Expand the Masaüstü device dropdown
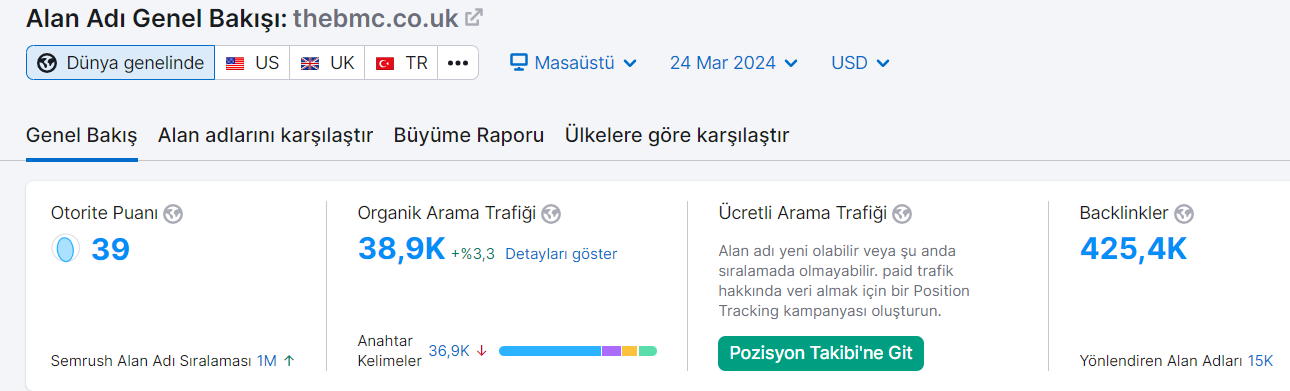 pyautogui.click(x=574, y=63)
